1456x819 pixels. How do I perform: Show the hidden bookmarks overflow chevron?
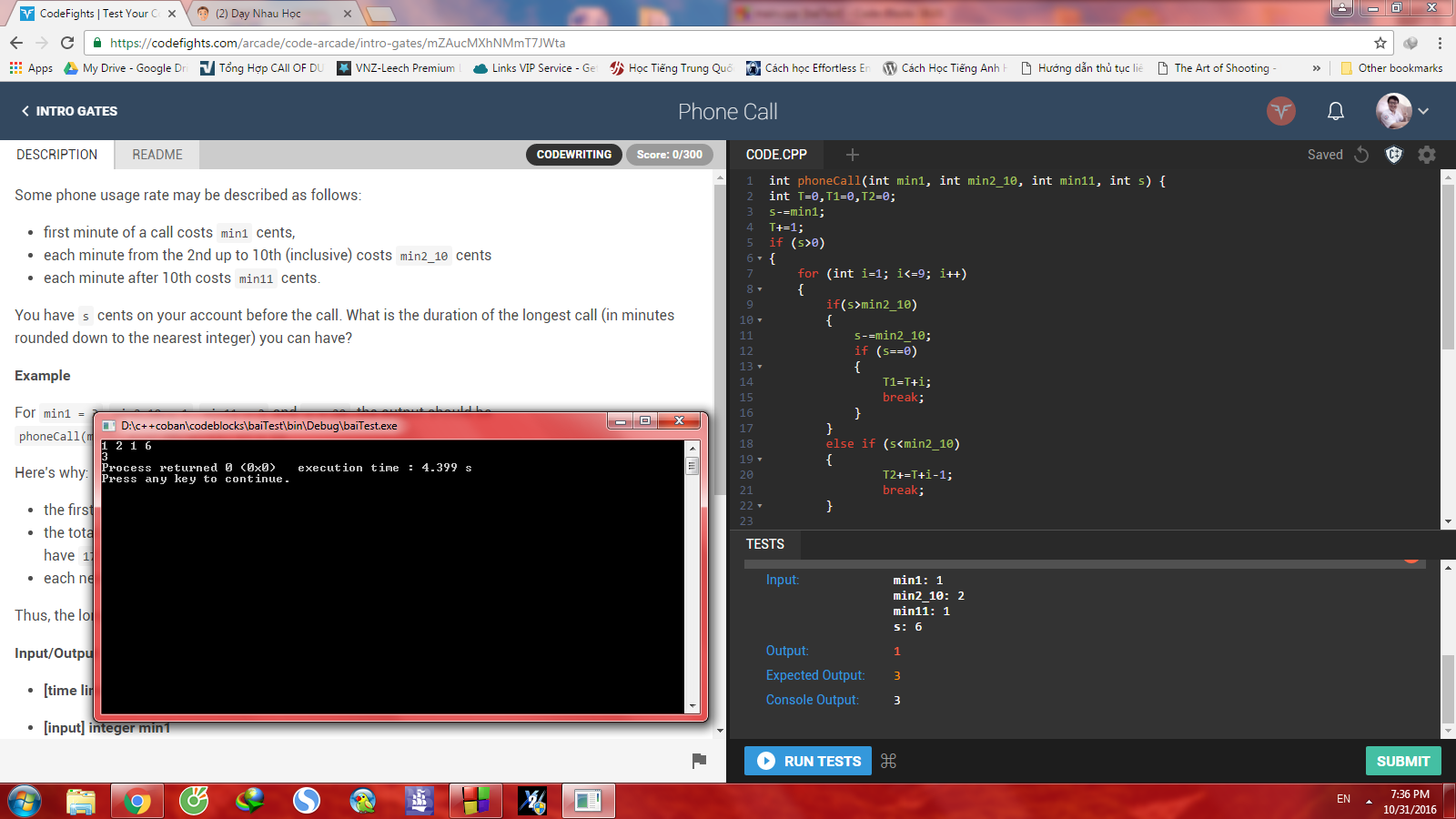coord(1316,68)
